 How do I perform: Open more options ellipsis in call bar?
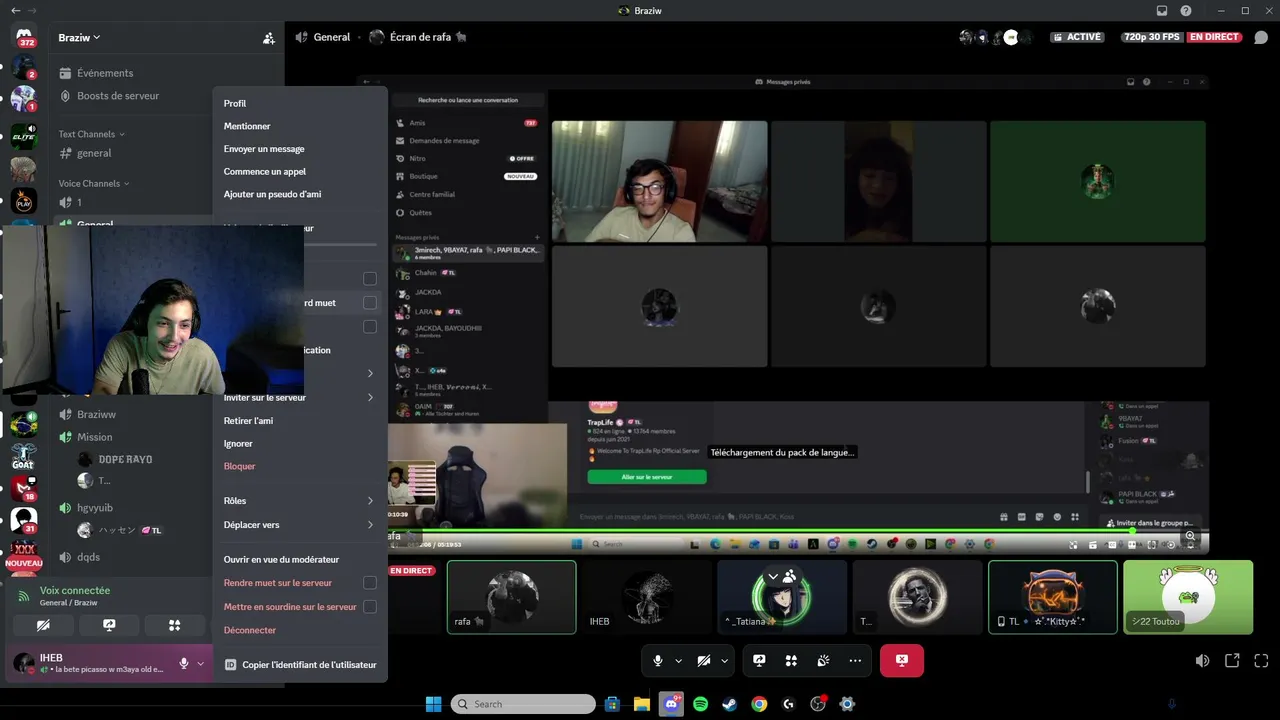click(855, 661)
